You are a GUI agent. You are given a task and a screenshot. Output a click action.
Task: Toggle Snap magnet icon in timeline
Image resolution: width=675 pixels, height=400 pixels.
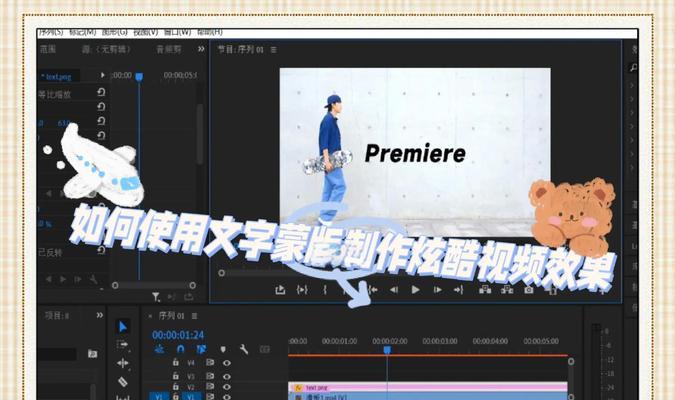pyautogui.click(x=181, y=349)
